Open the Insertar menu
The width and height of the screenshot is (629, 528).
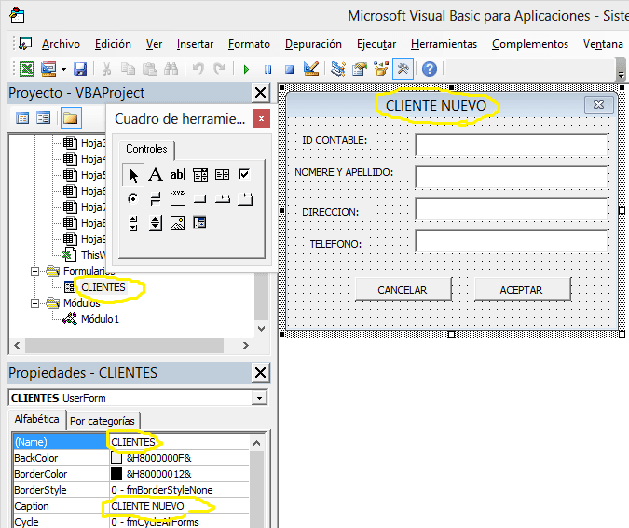tap(195, 44)
